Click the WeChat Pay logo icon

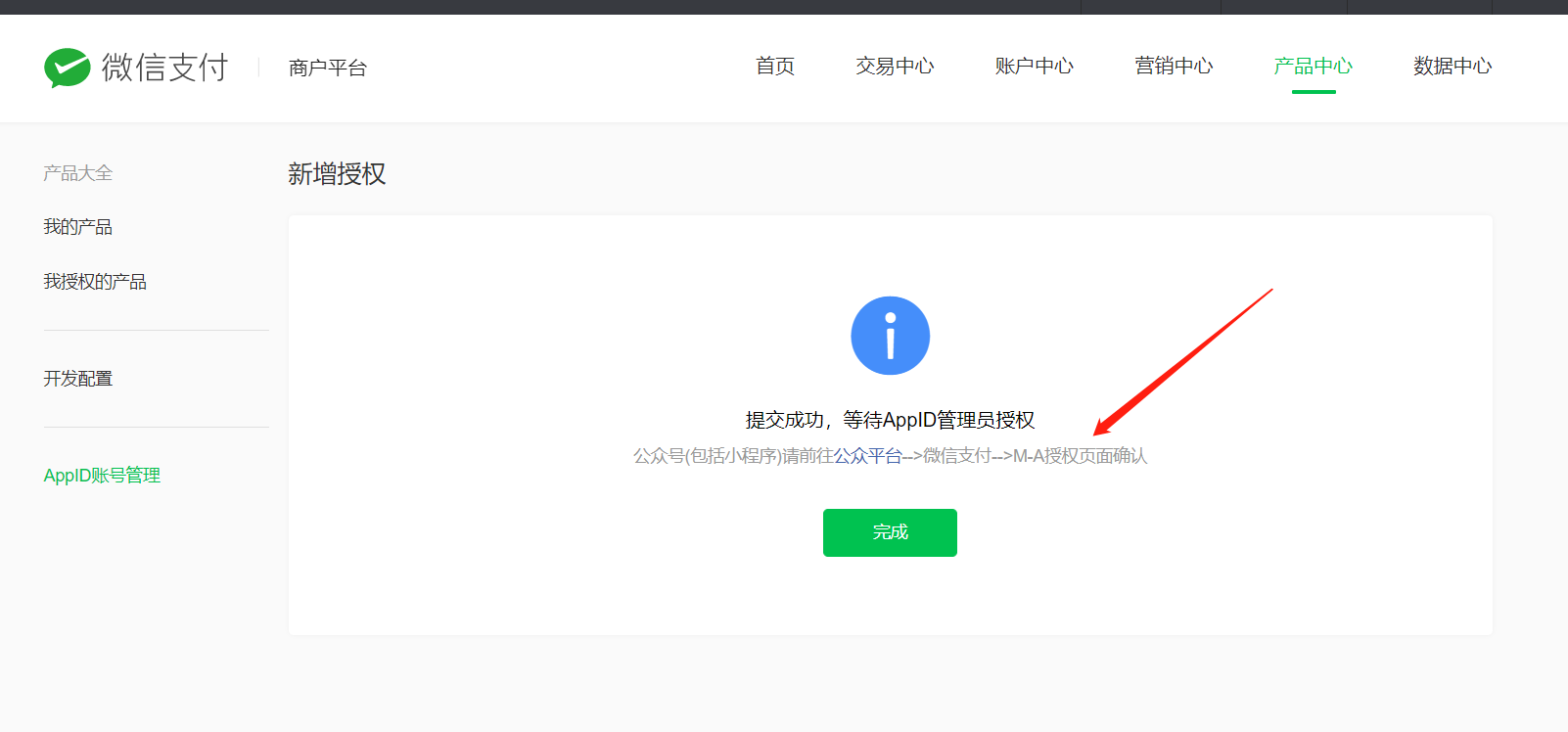click(x=68, y=68)
